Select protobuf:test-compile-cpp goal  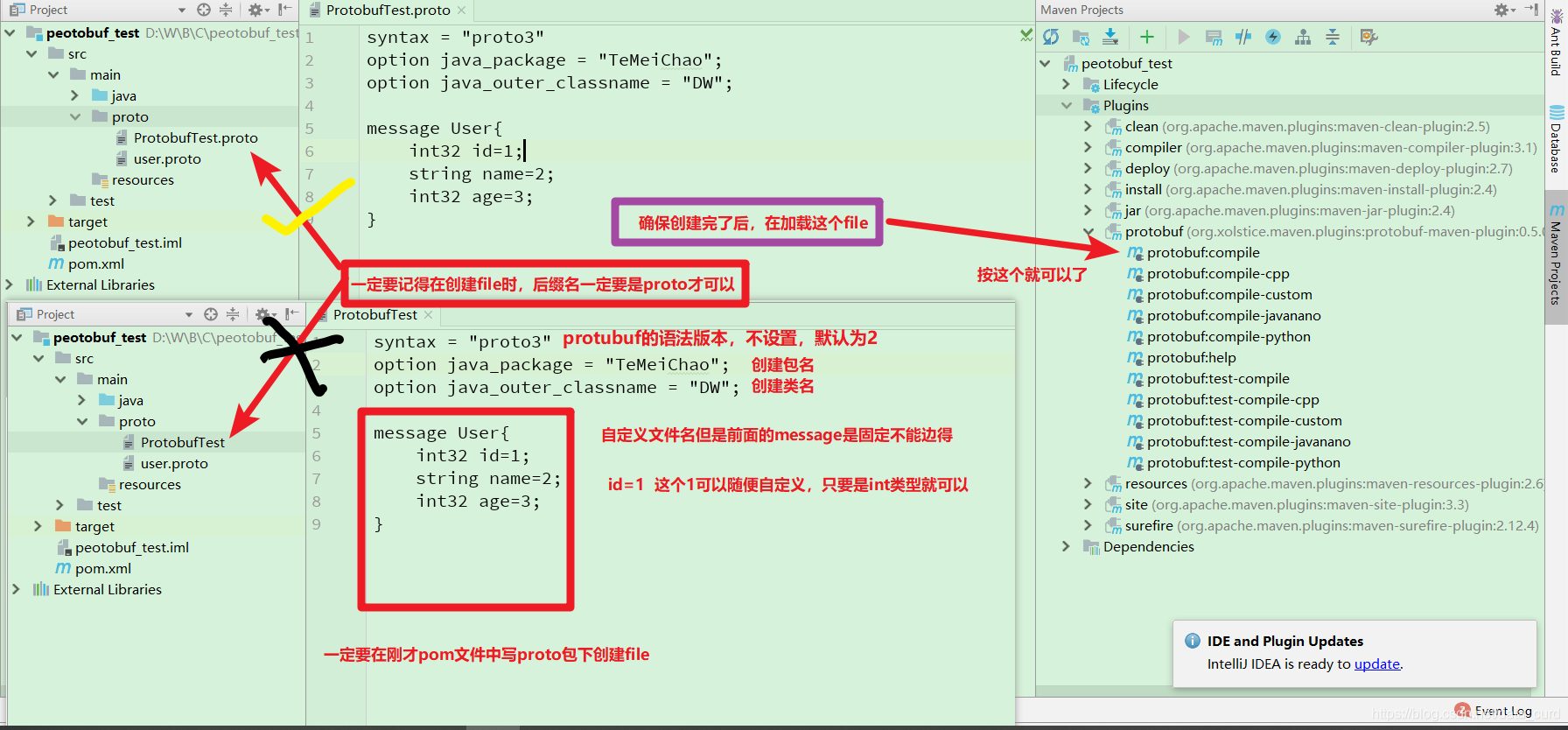[1233, 400]
